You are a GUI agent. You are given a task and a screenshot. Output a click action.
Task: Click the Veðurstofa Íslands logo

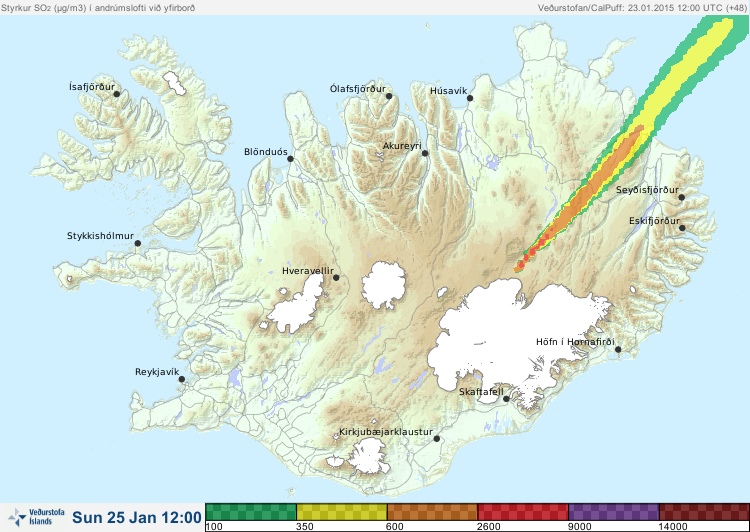pos(36,517)
